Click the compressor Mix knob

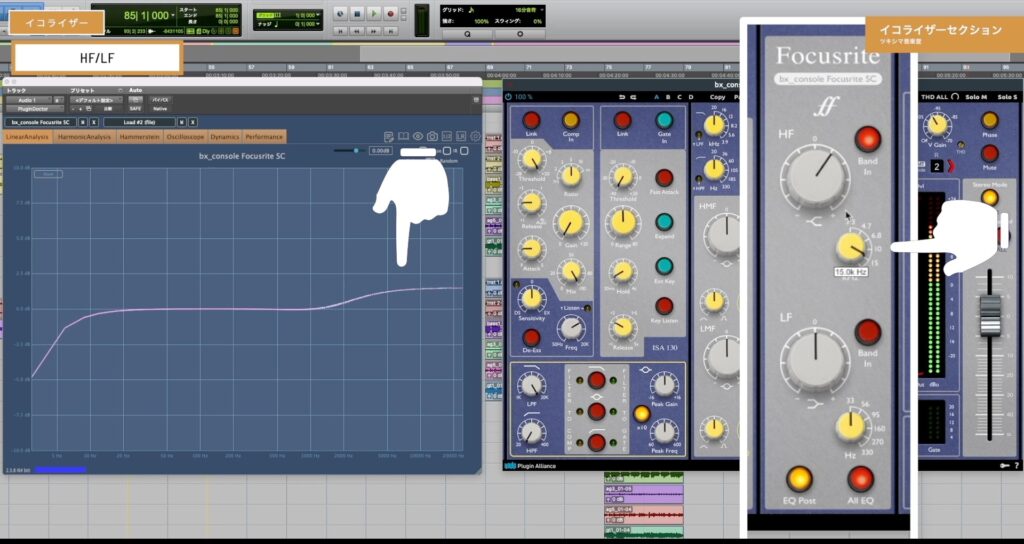pyautogui.click(x=571, y=271)
